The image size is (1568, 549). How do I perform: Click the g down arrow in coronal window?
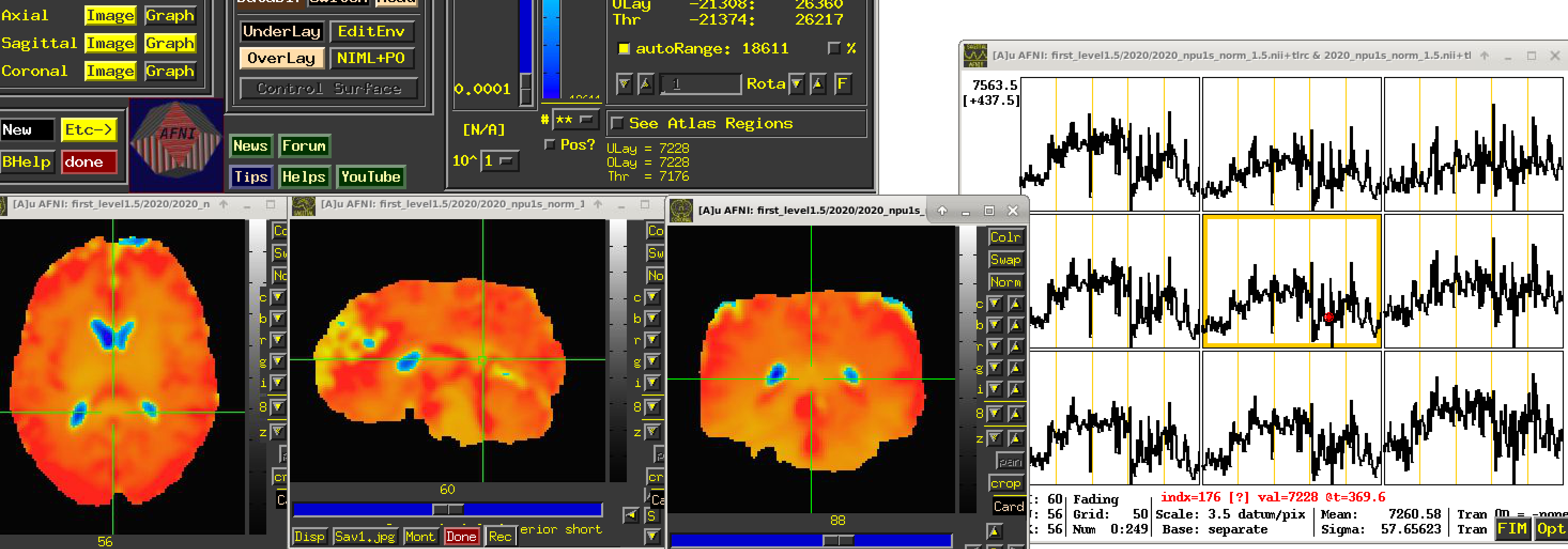pos(995,368)
